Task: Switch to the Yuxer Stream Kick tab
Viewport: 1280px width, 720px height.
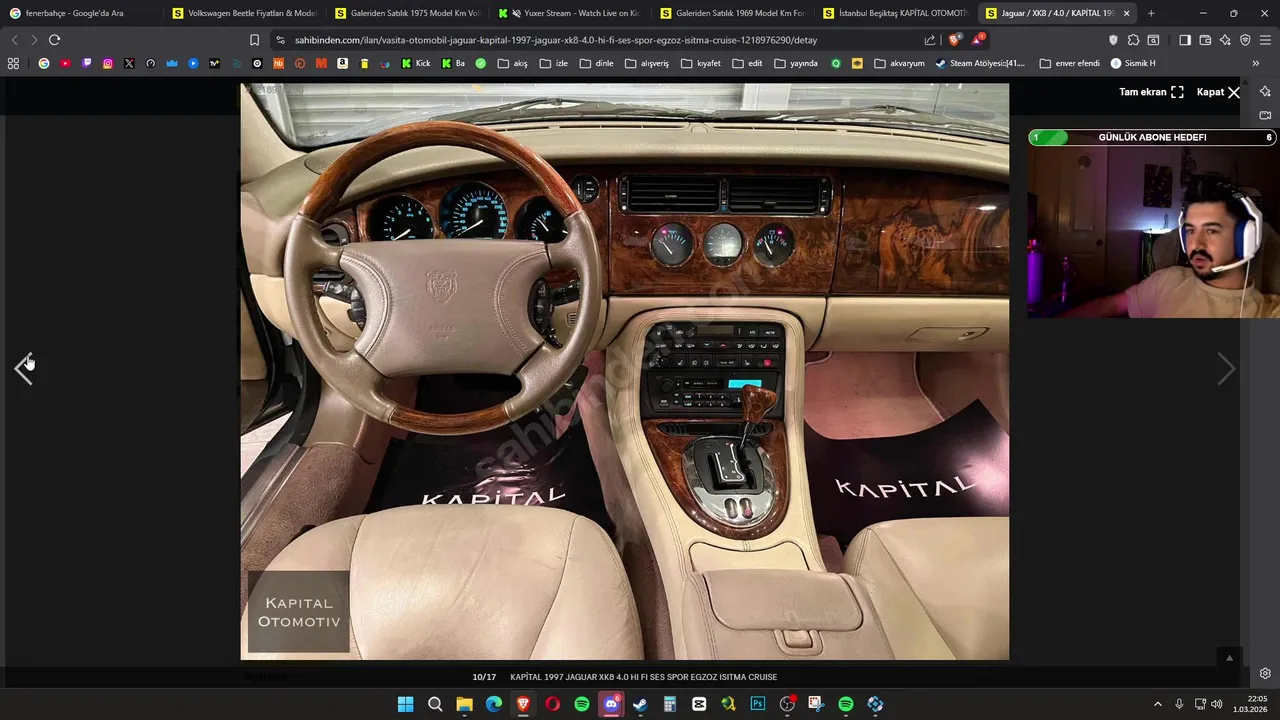Action: [x=569, y=13]
